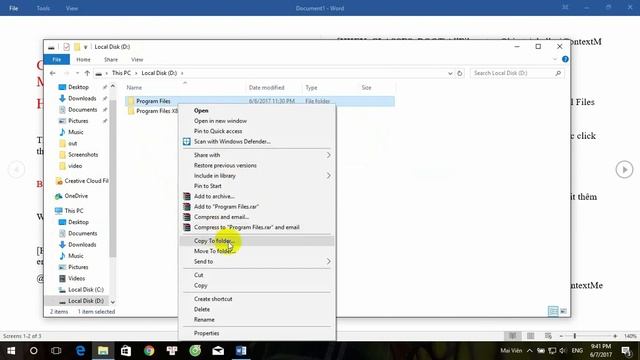
Task: Expand the Include in library submenu
Action: point(257,176)
